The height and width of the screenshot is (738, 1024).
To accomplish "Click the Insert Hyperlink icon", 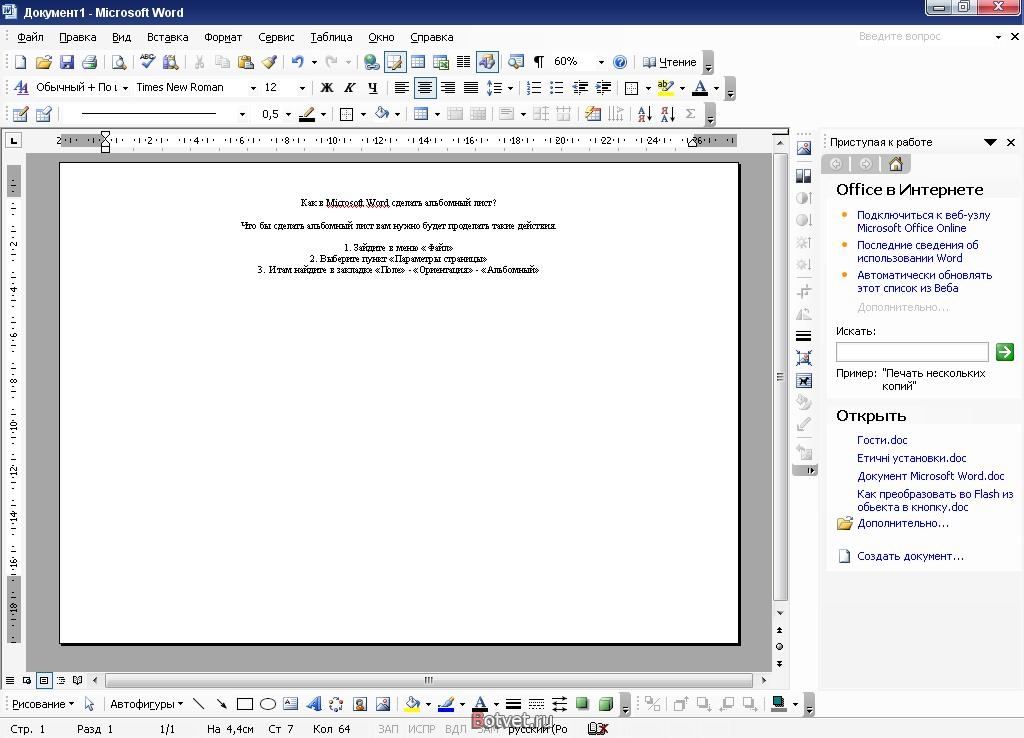I will [x=371, y=62].
